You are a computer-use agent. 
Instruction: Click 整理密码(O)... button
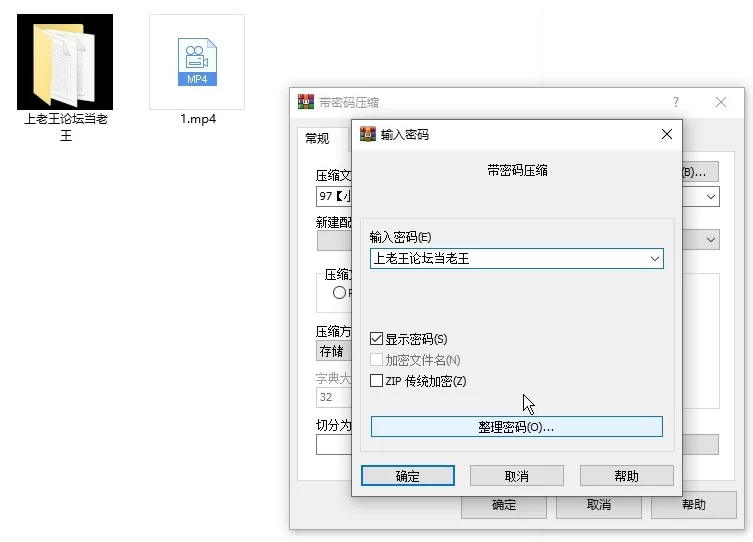pos(517,427)
